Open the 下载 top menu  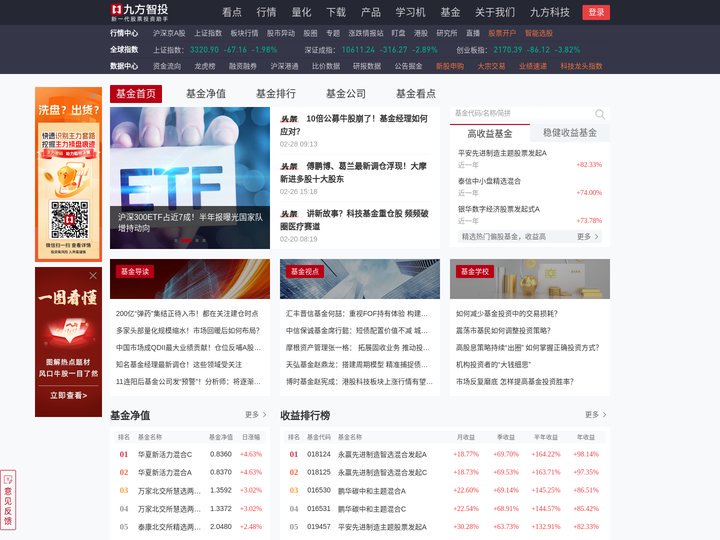pyautogui.click(x=336, y=12)
